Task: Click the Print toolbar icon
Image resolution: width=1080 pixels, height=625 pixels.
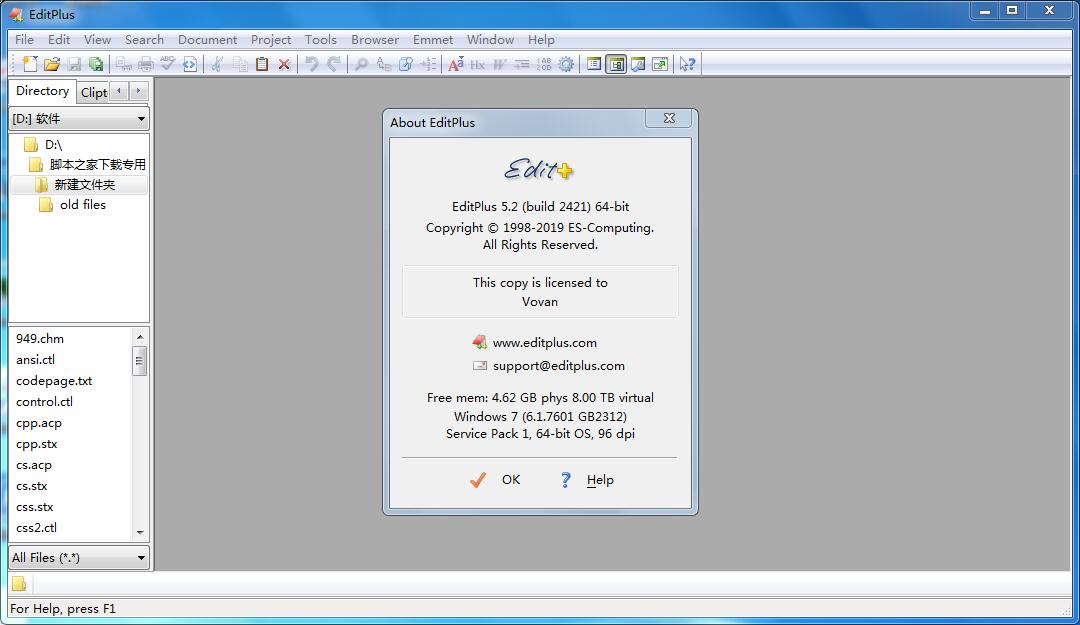Action: tap(144, 63)
